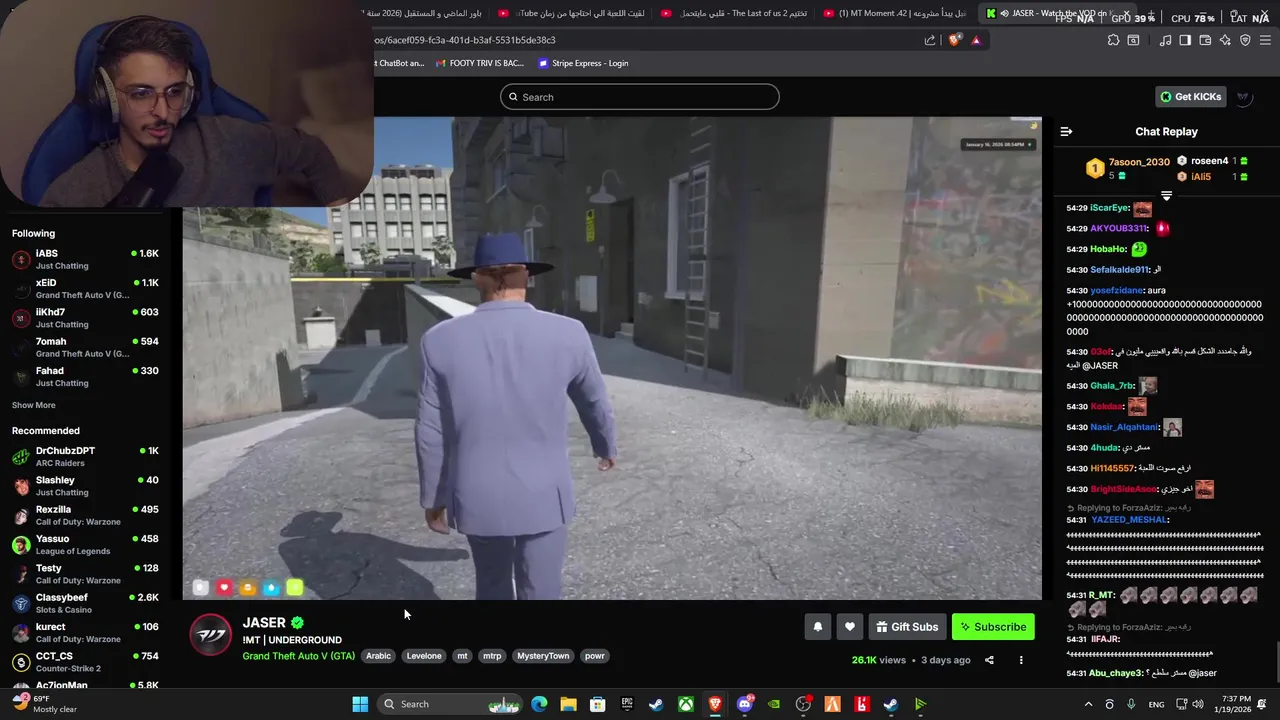Switch to MT Moment YouTube tab
Viewport: 1280px width, 720px height.
click(896, 13)
